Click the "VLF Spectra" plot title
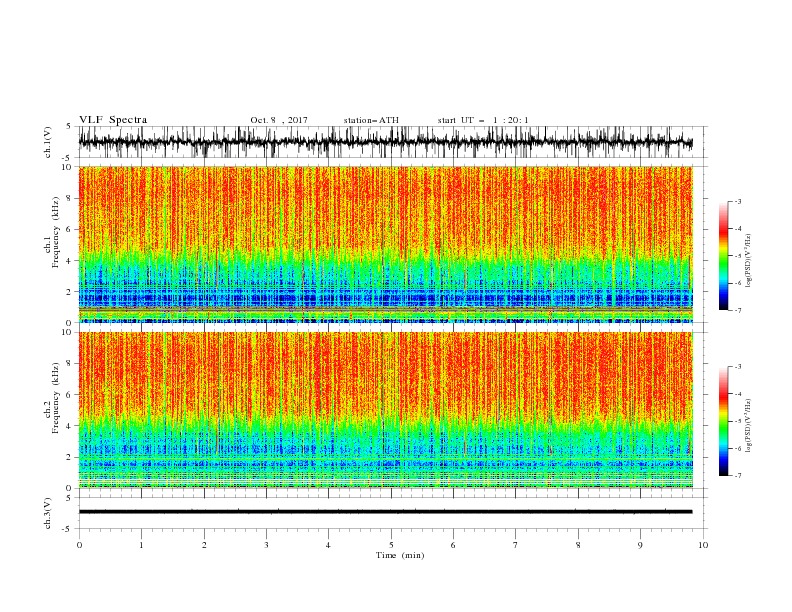792x612 pixels. pos(113,120)
